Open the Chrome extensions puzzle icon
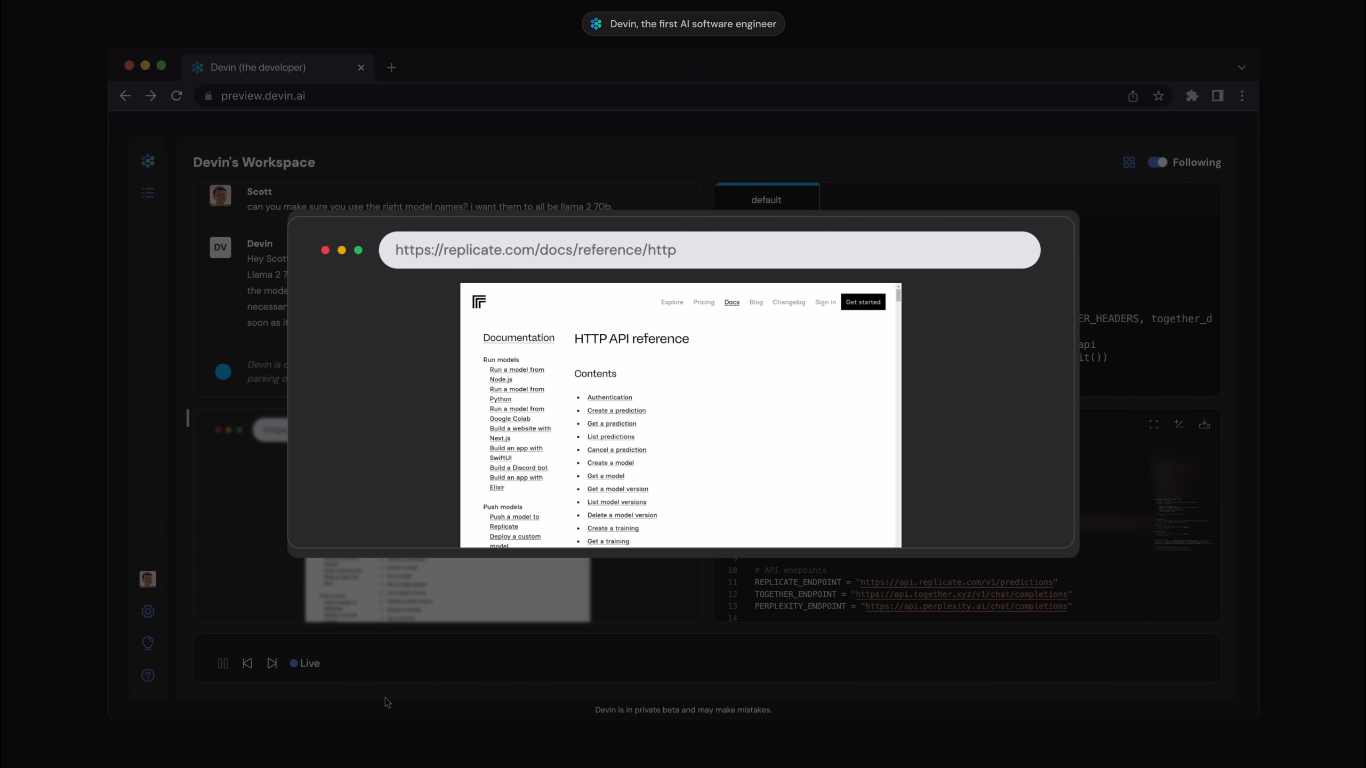1366x768 pixels. [1192, 96]
